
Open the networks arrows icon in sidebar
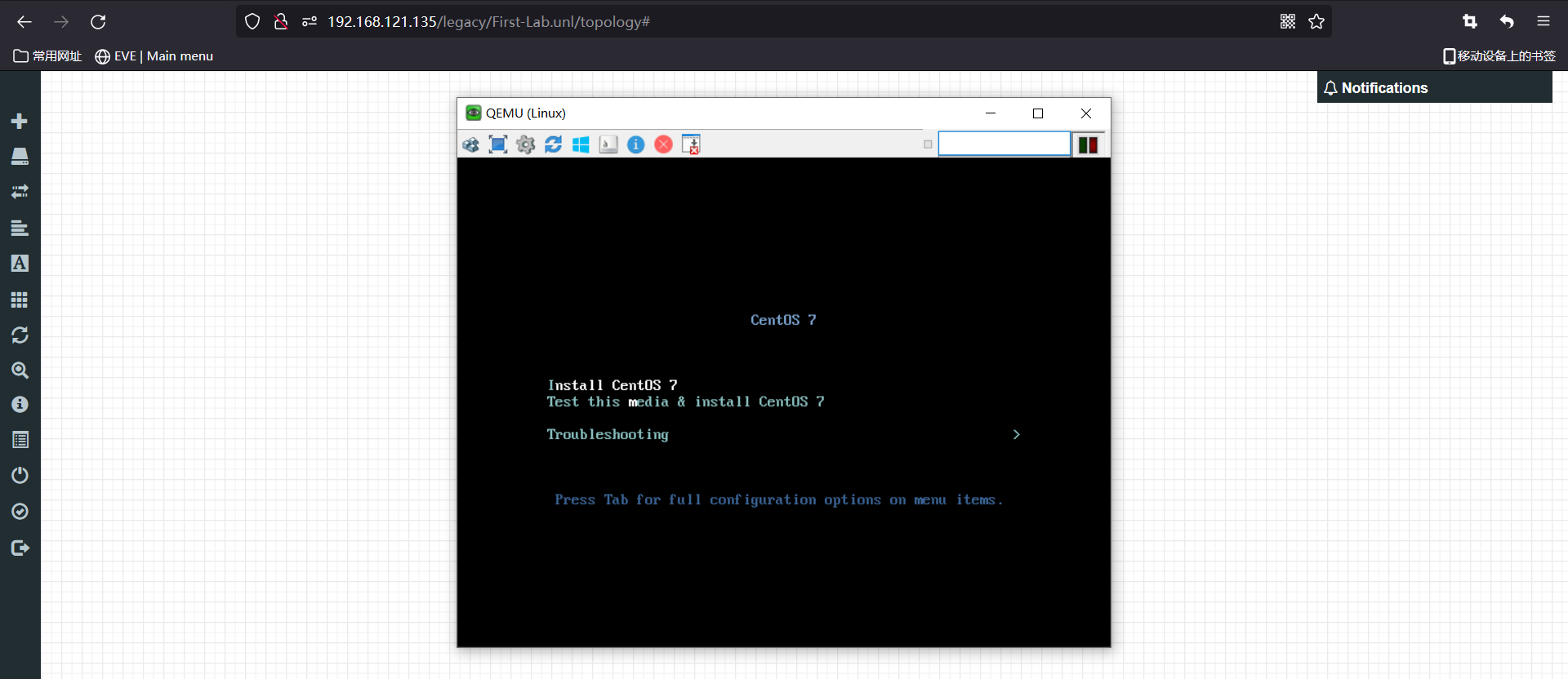[x=20, y=192]
